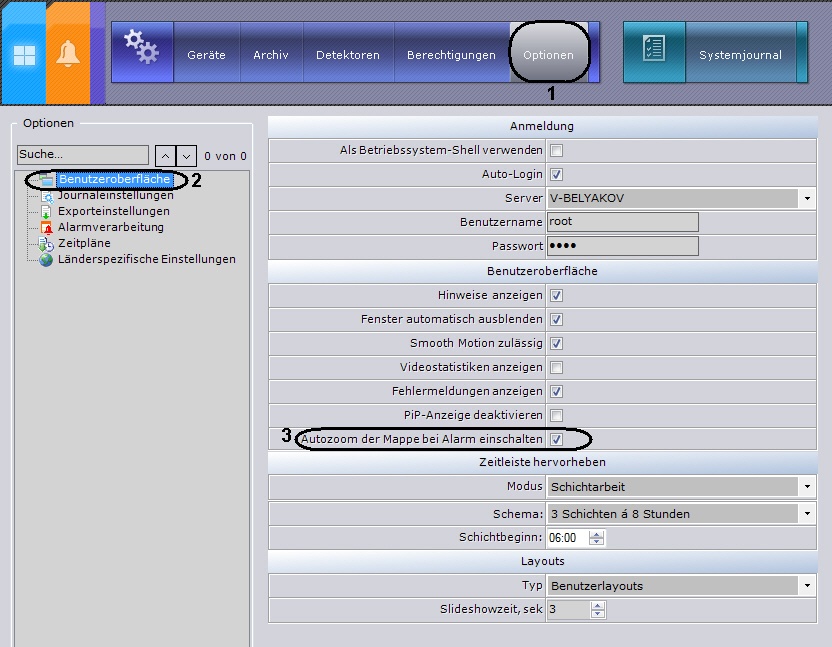The image size is (832, 647).
Task: Click the system journal checklist icon
Action: (x=654, y=49)
